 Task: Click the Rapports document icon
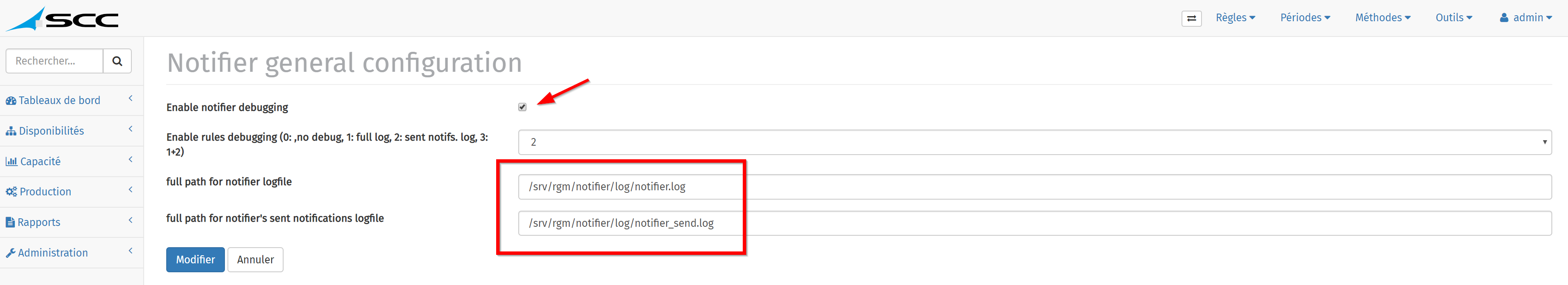pyautogui.click(x=10, y=223)
